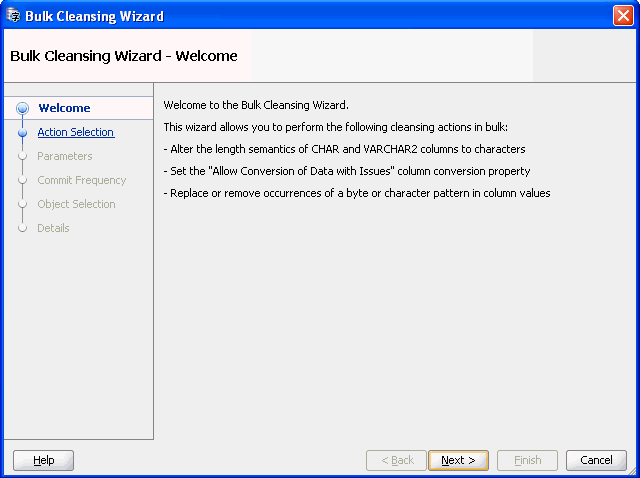Open the Action Selection step link
The image size is (640, 478).
76,132
